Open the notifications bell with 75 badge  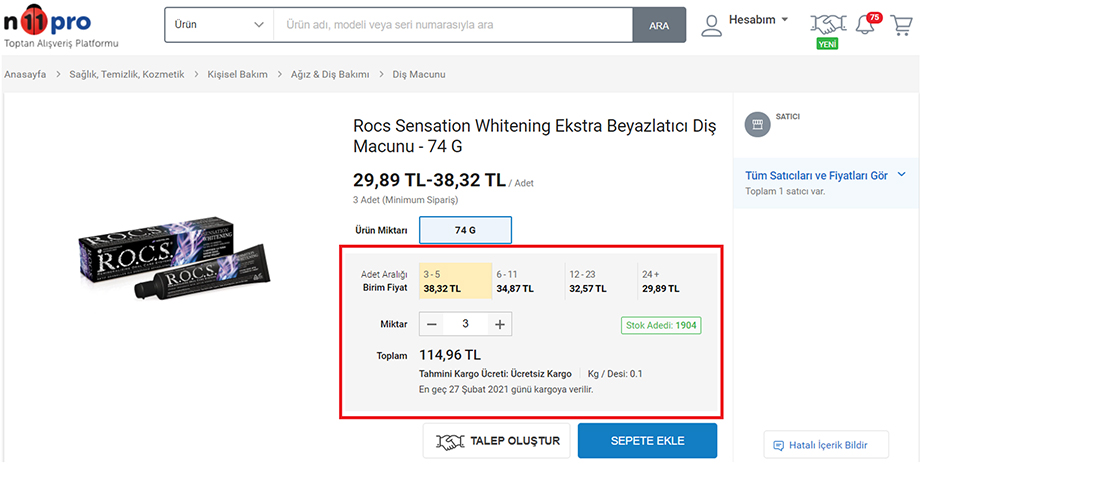(866, 25)
